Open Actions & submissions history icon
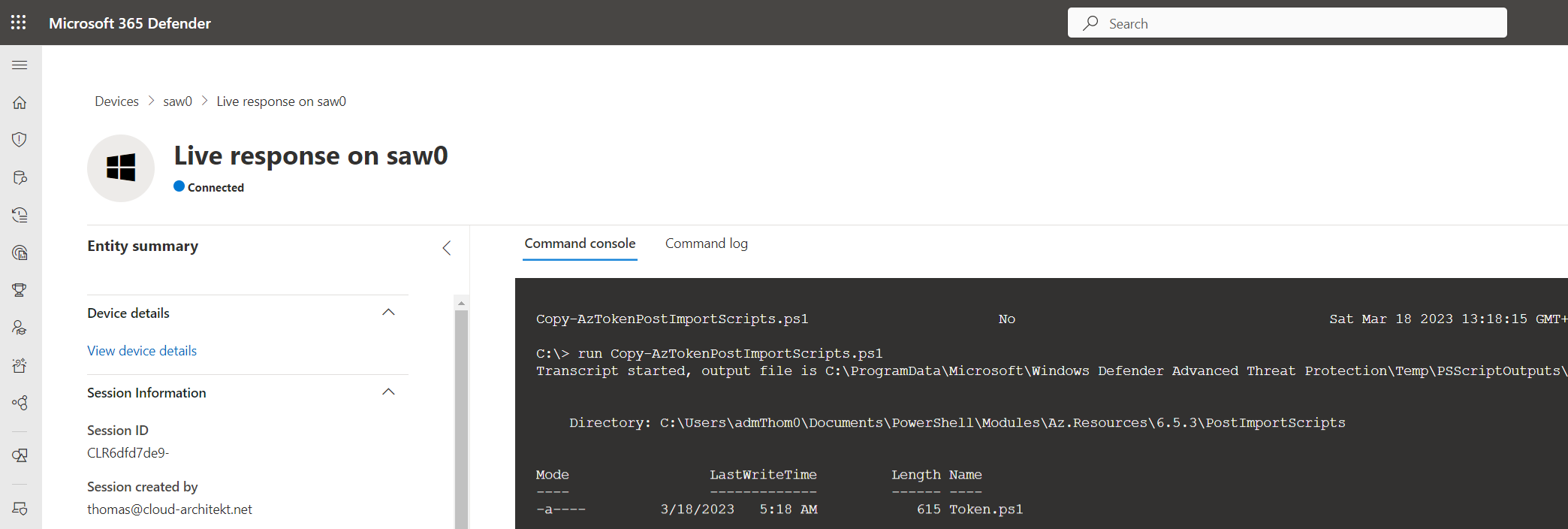Screen dimensions: 1568x529 [20, 215]
